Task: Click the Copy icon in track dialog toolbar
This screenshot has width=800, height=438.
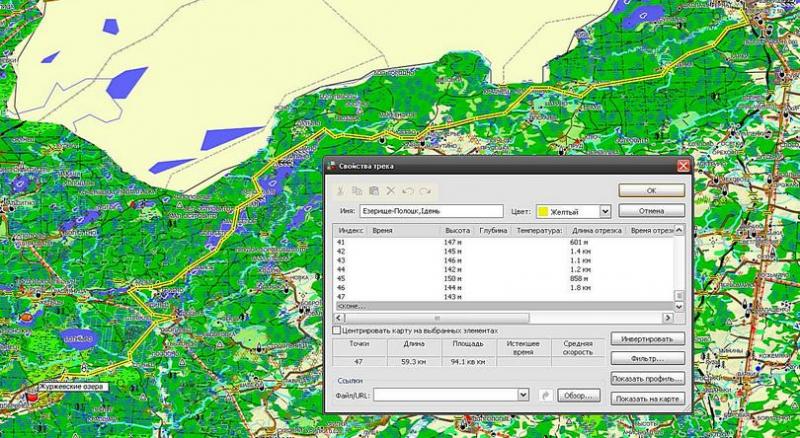Action: click(357, 191)
